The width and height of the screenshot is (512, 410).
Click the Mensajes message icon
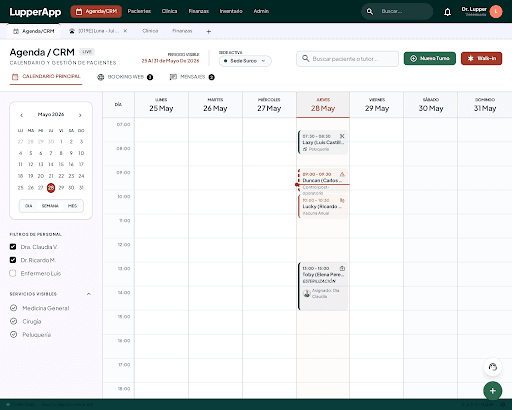click(x=173, y=77)
